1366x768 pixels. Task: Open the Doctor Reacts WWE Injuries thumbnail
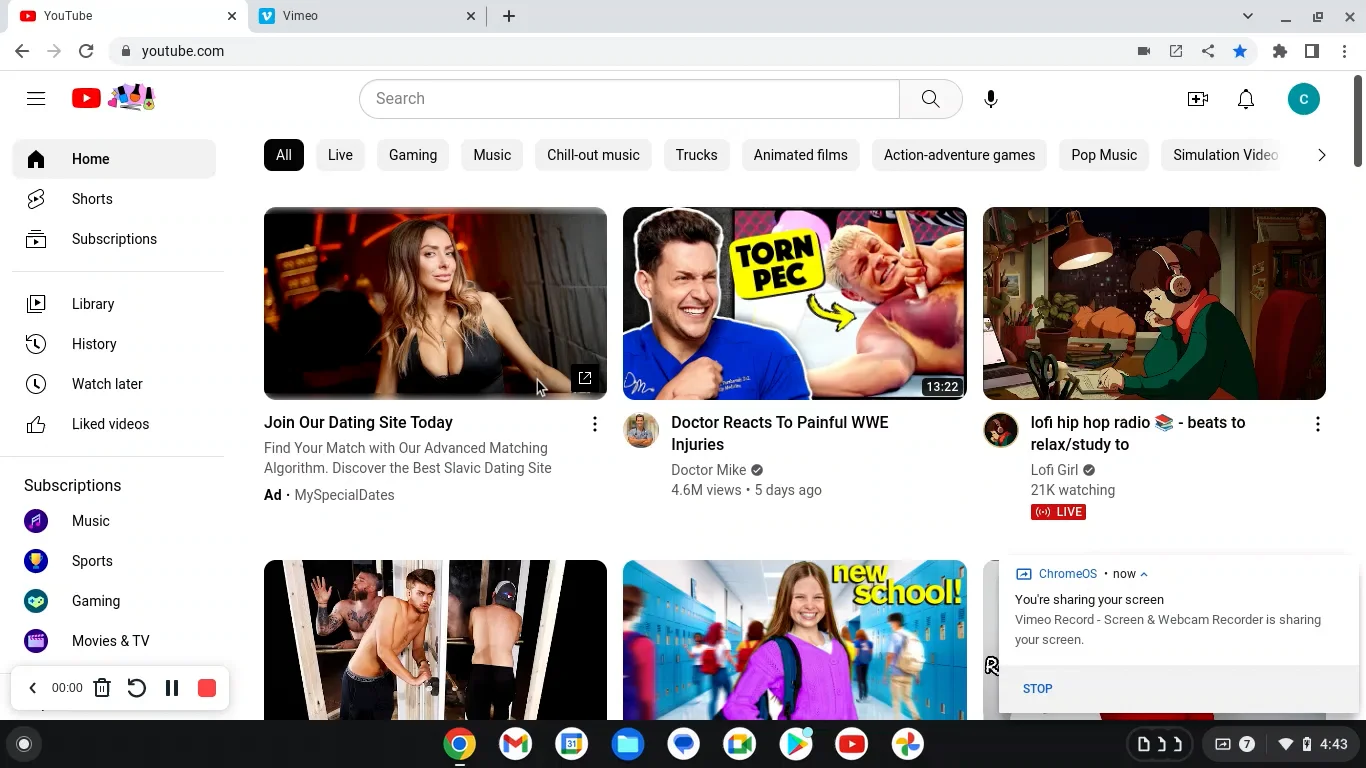point(794,303)
